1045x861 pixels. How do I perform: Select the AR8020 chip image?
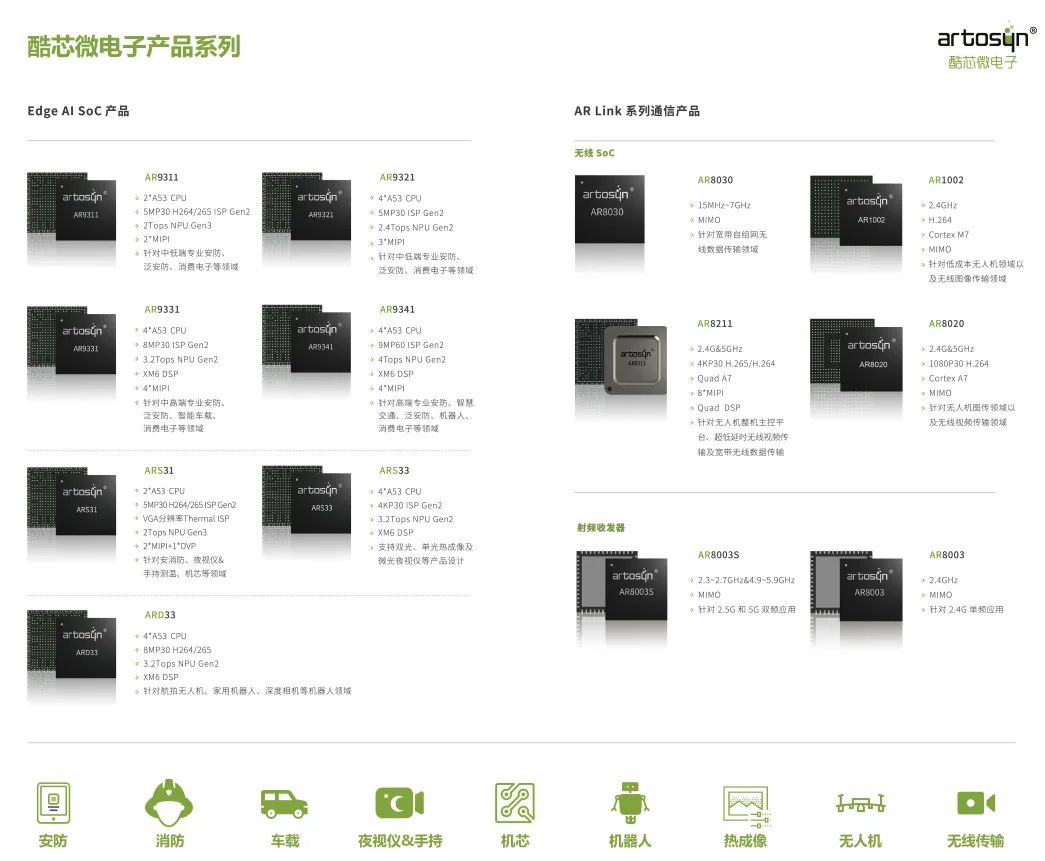[856, 355]
